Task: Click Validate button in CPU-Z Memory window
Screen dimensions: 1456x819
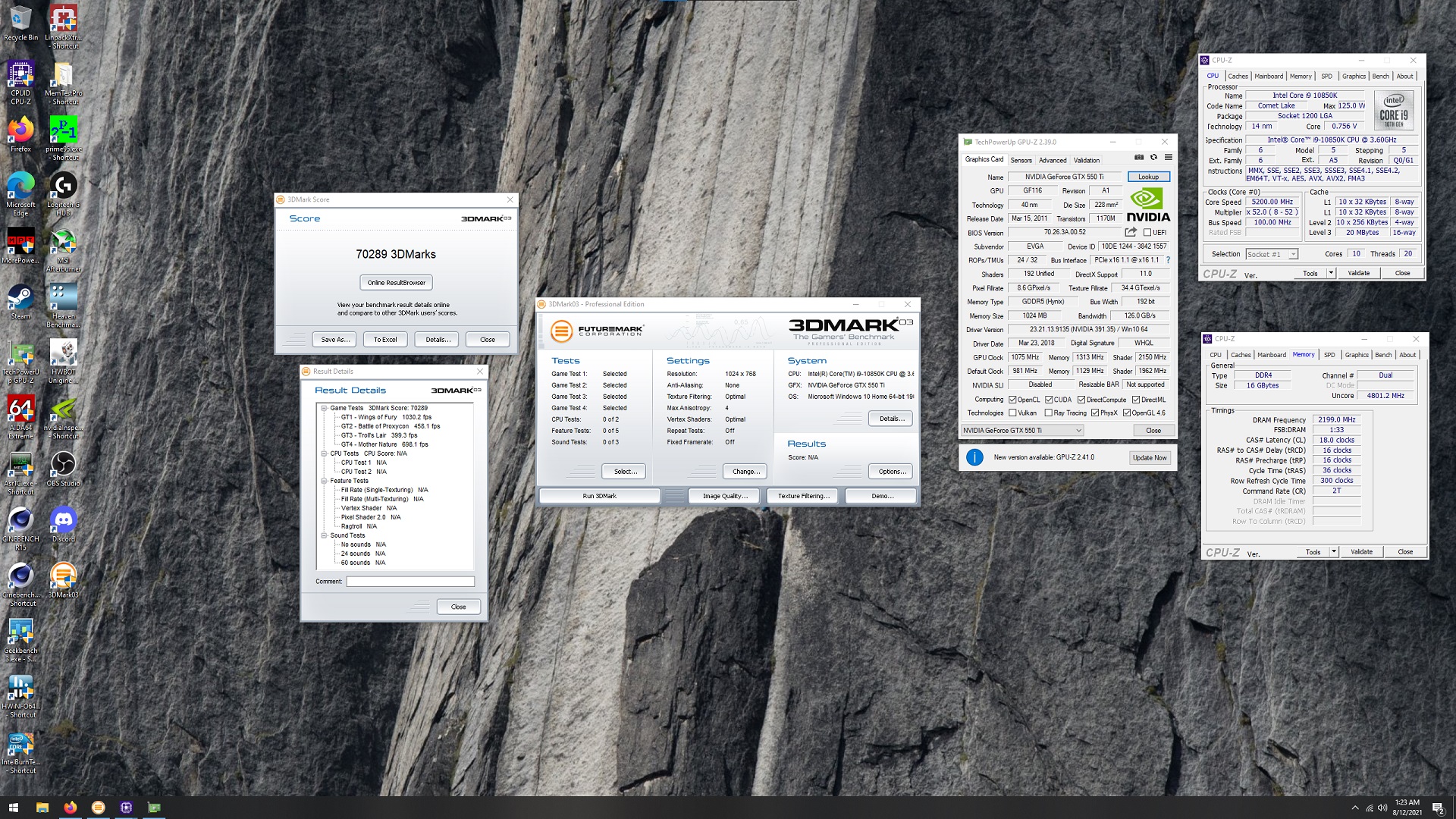Action: (x=1361, y=552)
